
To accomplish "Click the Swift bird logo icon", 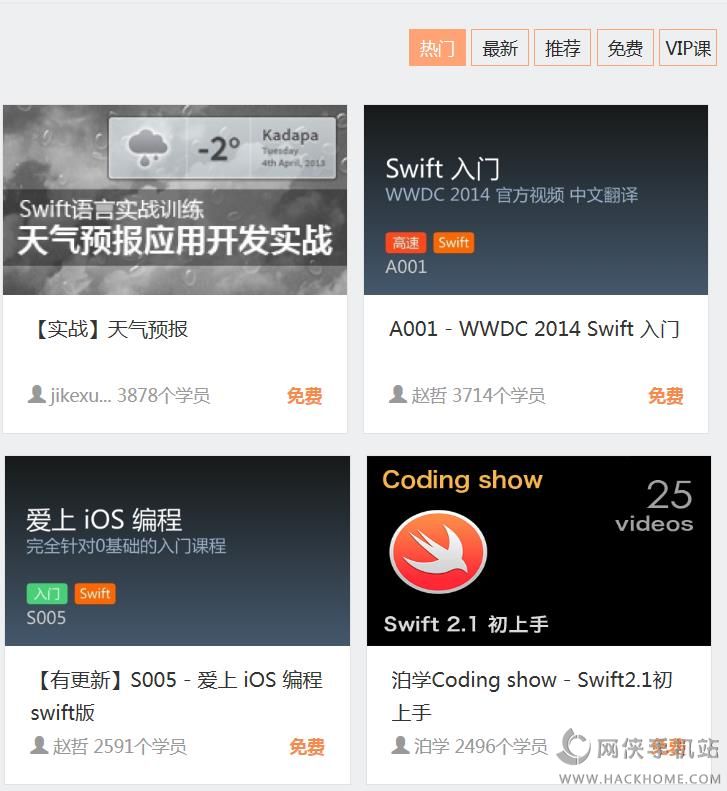I will (x=438, y=552).
